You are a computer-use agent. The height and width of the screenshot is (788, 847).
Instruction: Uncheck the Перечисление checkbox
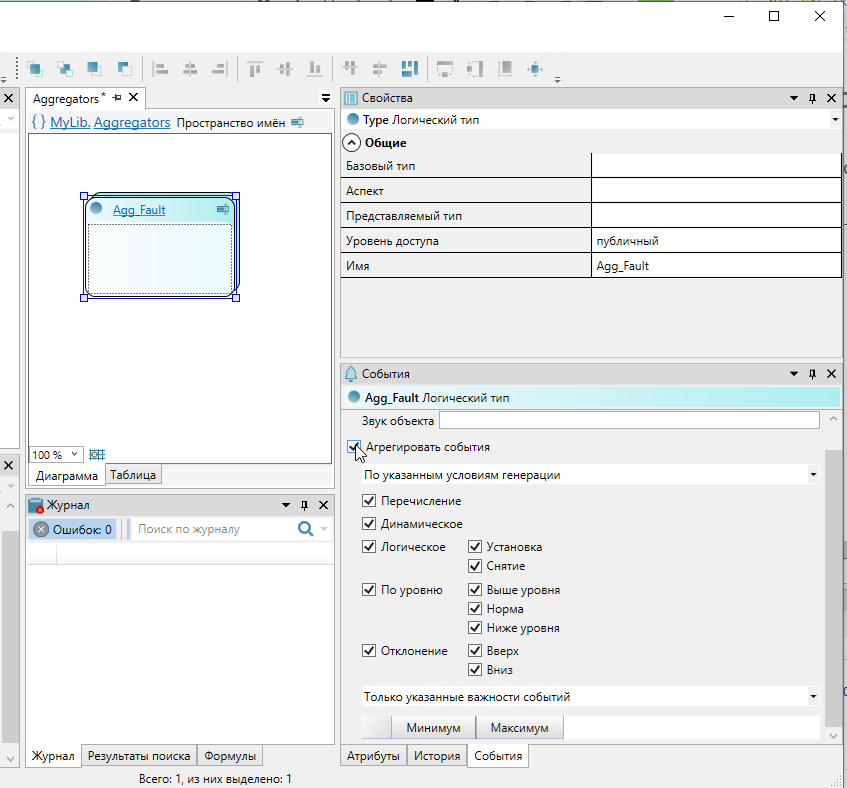point(370,501)
